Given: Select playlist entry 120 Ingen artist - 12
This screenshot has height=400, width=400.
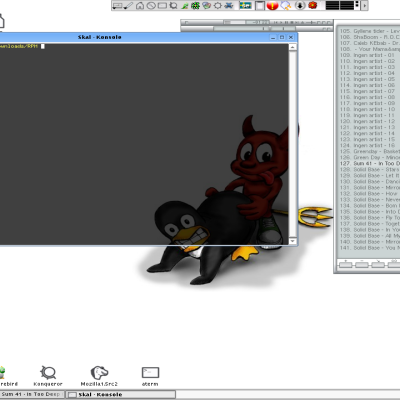Looking at the screenshot, I should click(x=369, y=121).
